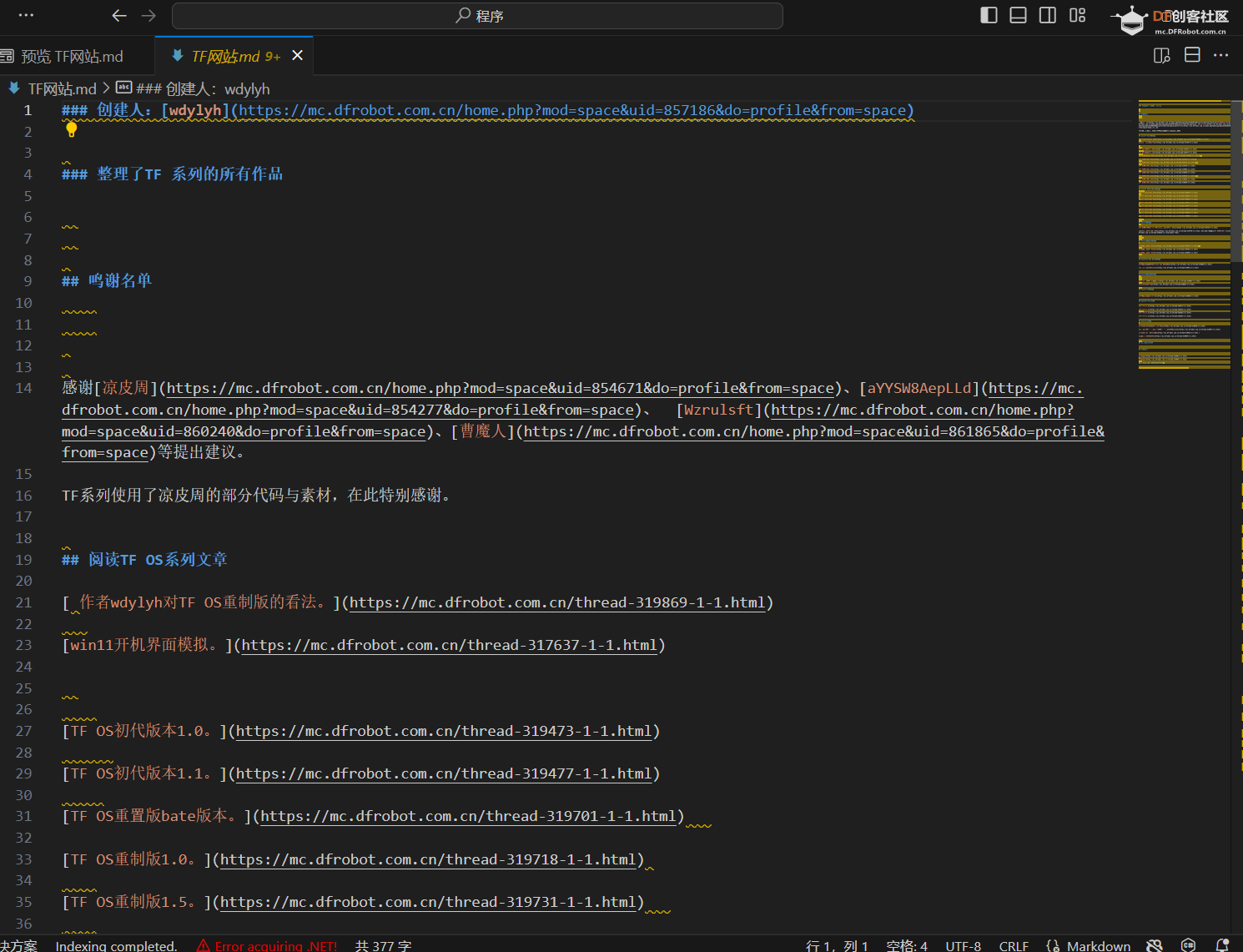Split the editor with the split icon
Viewport: 1243px width, 952px height.
pyautogui.click(x=1192, y=55)
